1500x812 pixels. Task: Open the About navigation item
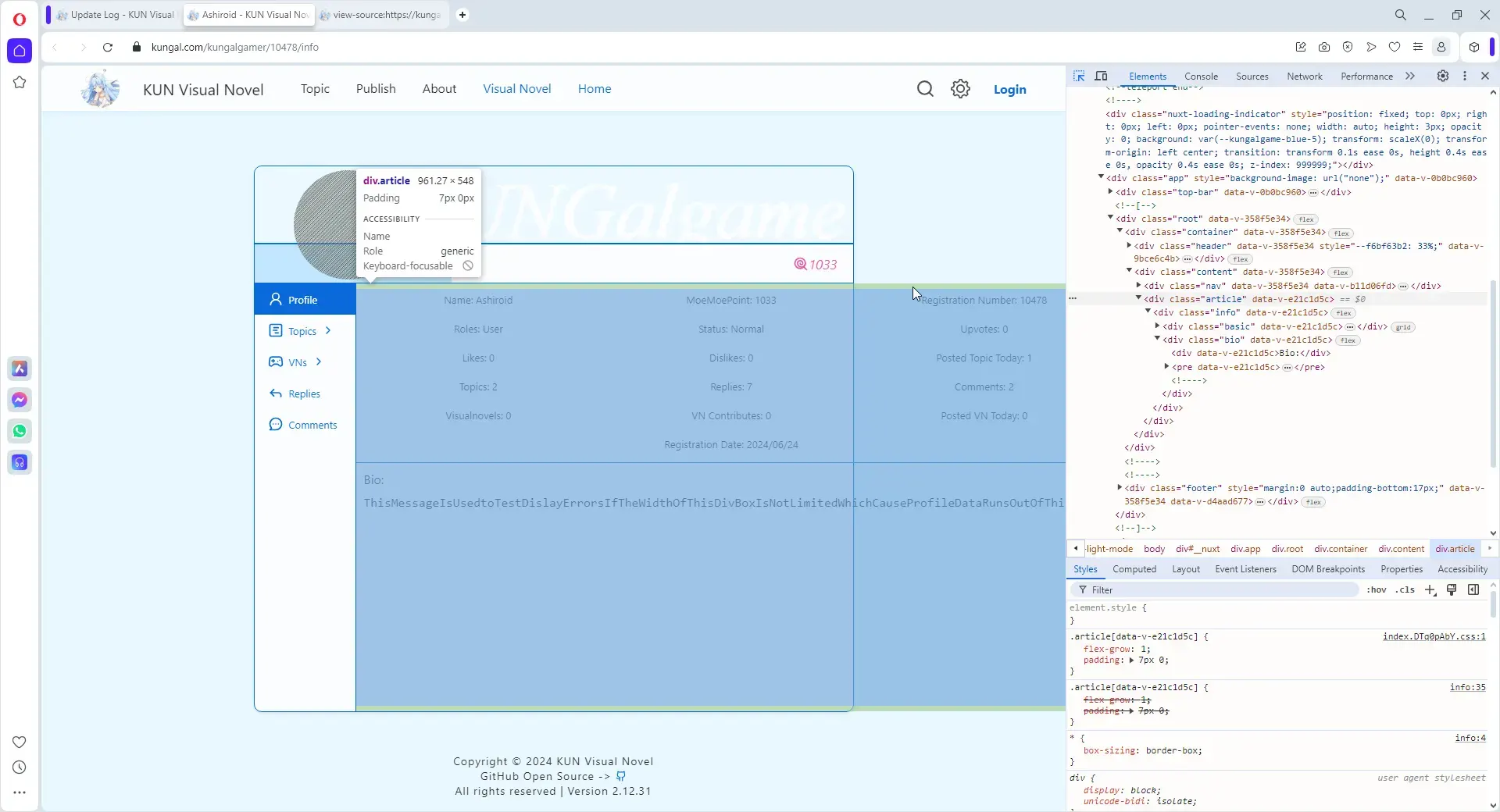point(439,89)
